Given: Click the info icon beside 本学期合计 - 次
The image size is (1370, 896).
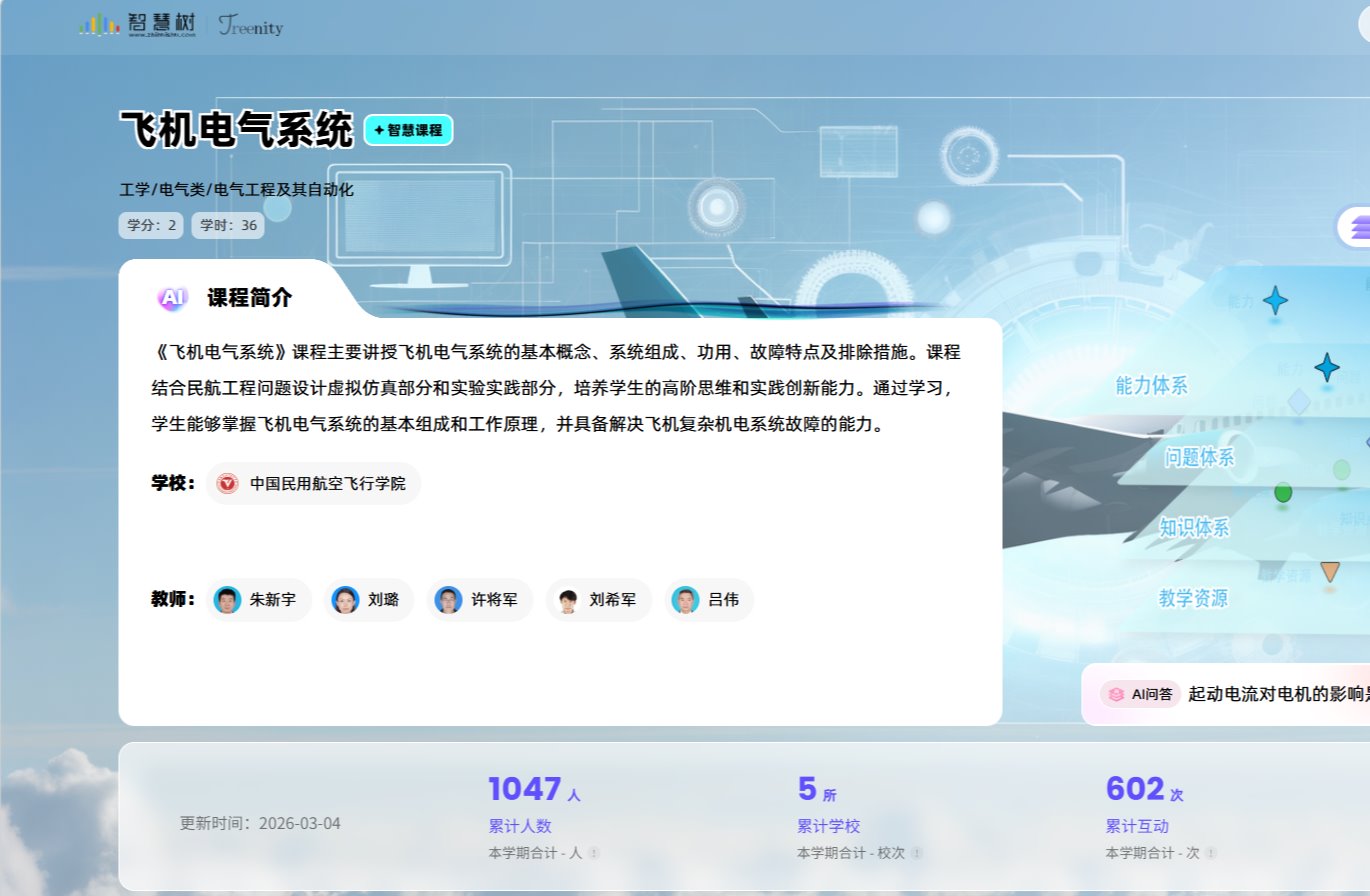Looking at the screenshot, I should [x=1210, y=853].
